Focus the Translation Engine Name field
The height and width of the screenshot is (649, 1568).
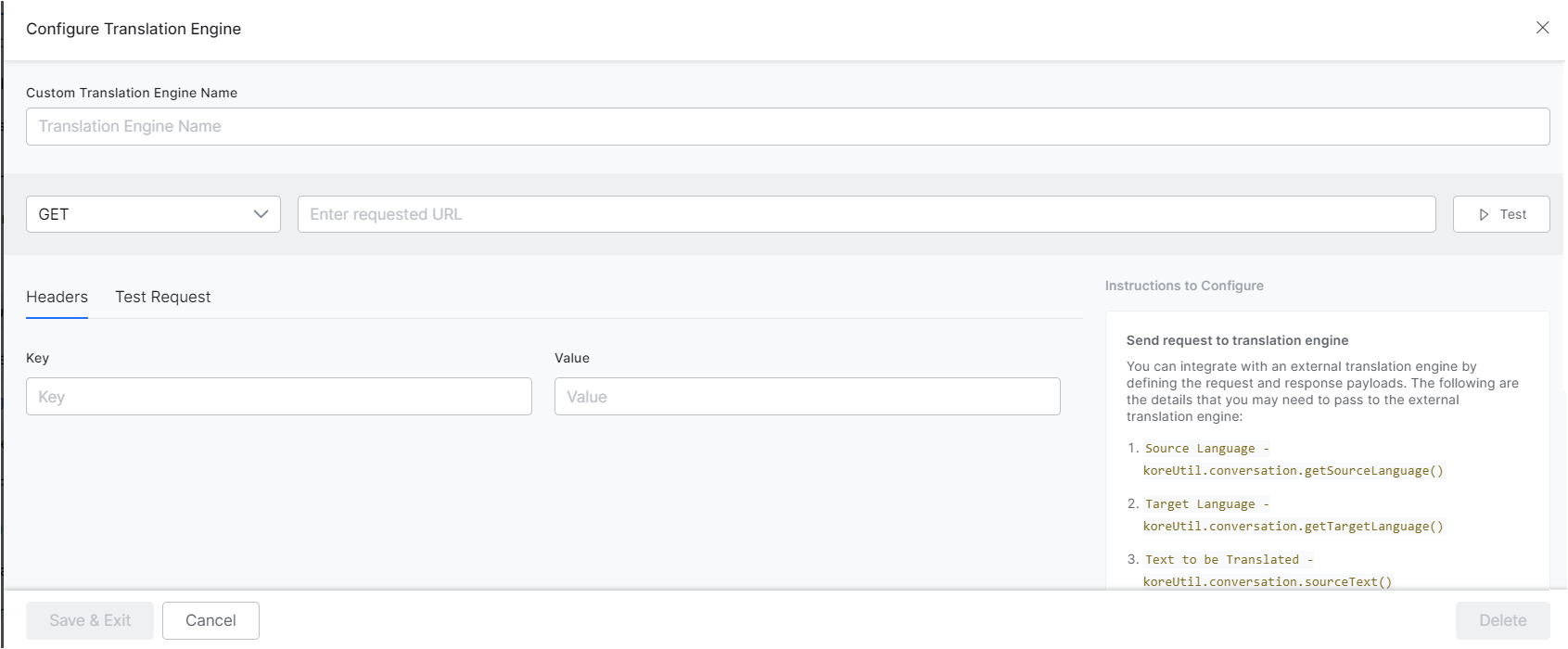(787, 126)
